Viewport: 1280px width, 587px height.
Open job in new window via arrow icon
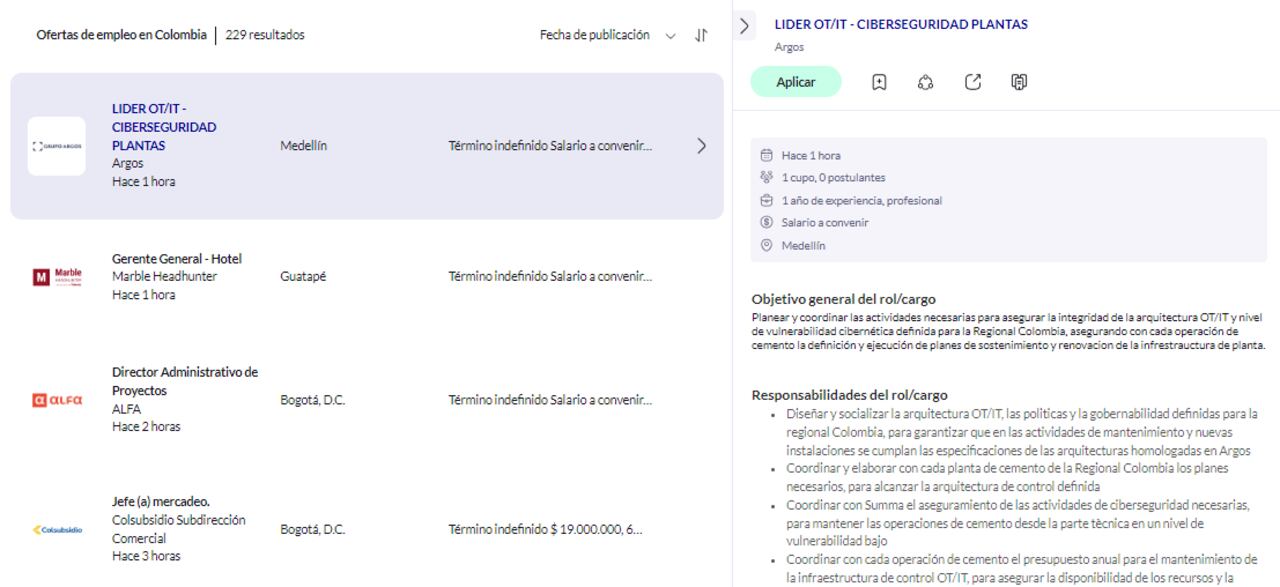coord(972,83)
